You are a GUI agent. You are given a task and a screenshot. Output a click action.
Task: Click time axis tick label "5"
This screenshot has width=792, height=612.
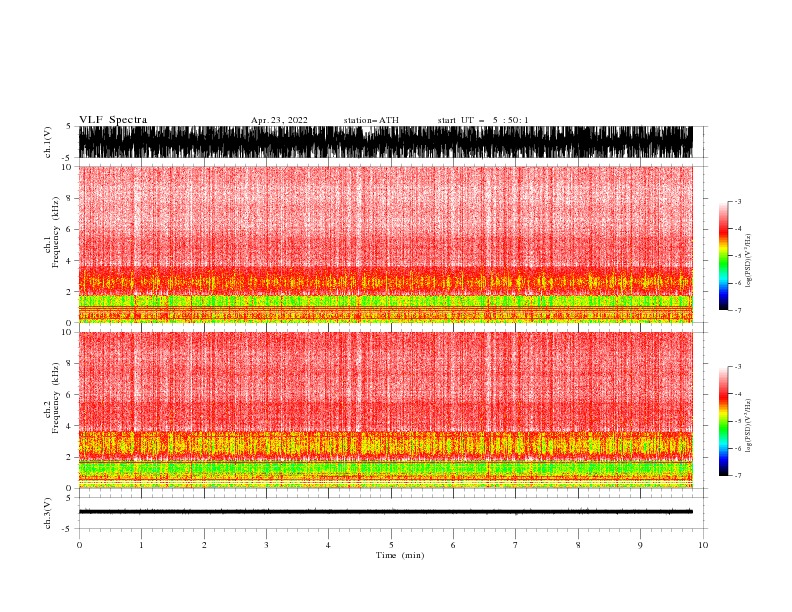pyautogui.click(x=391, y=545)
